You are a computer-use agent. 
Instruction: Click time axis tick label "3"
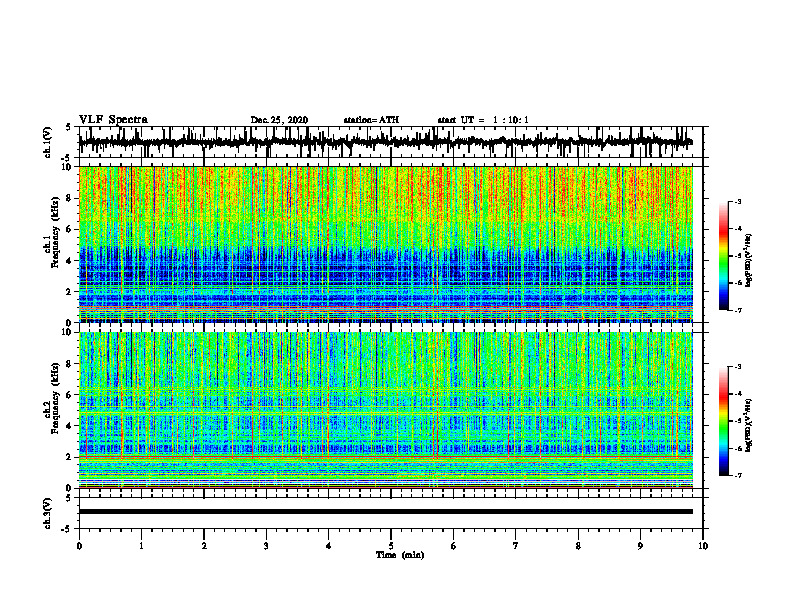pyautogui.click(x=266, y=546)
